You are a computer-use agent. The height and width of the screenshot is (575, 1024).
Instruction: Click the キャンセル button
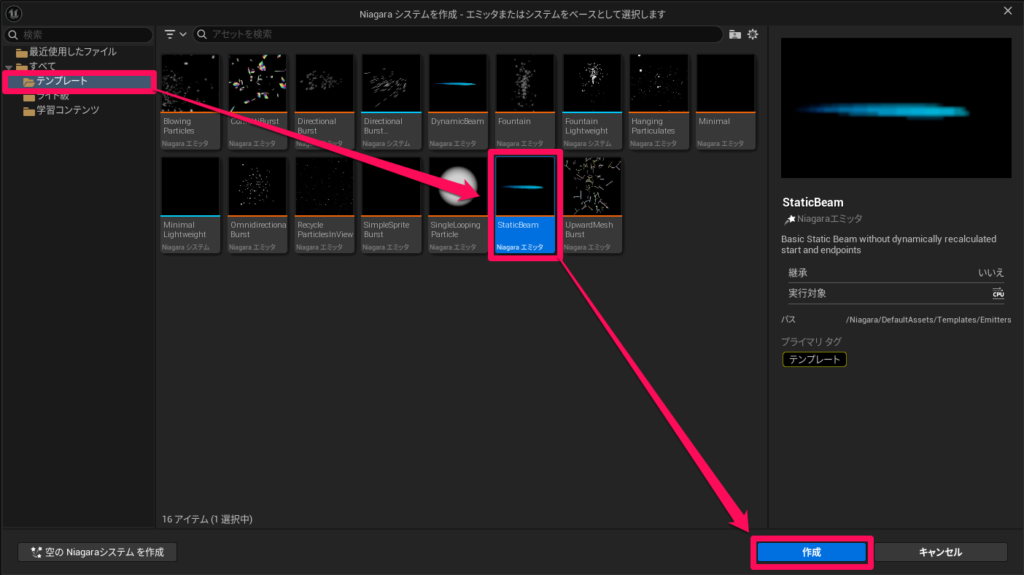coord(940,552)
